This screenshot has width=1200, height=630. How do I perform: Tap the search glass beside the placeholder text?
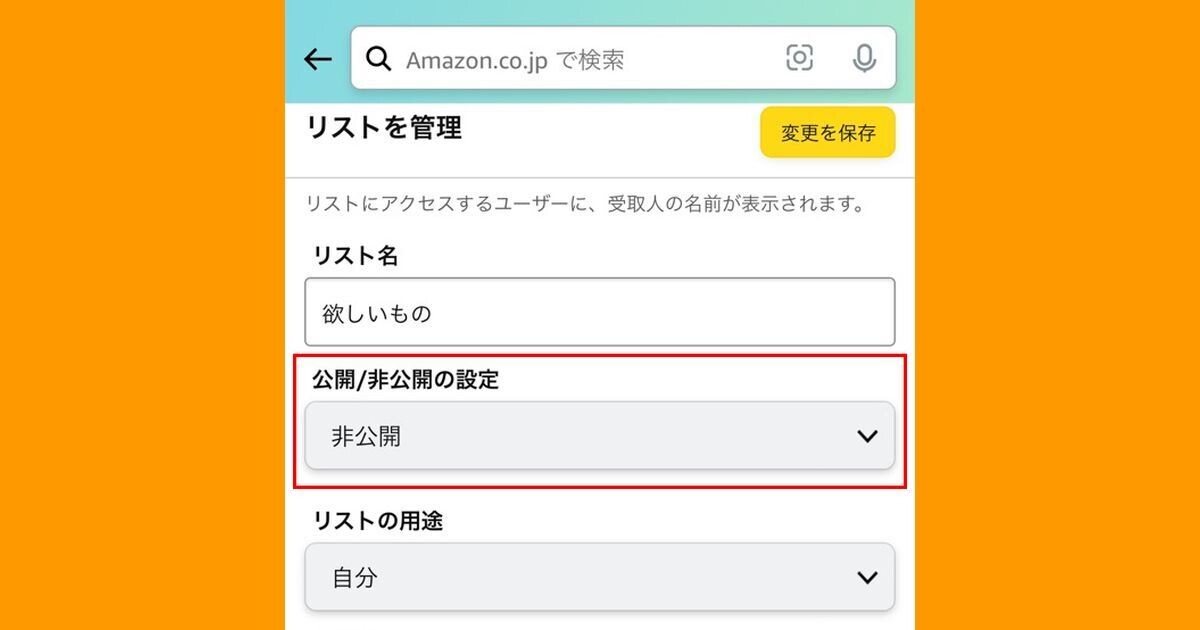tap(378, 59)
